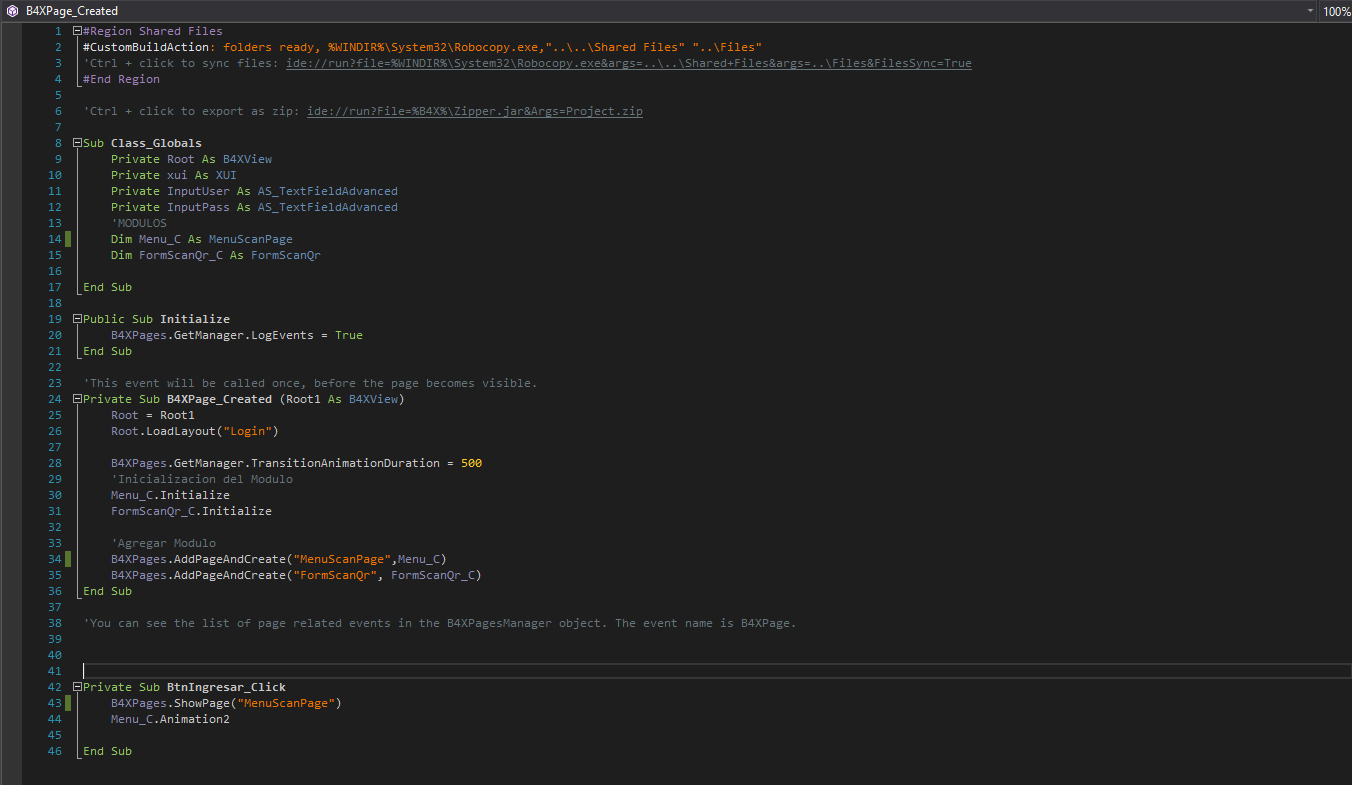The height and width of the screenshot is (785, 1352).
Task: Click the 'Agregar Modulo comment
Action: [163, 543]
